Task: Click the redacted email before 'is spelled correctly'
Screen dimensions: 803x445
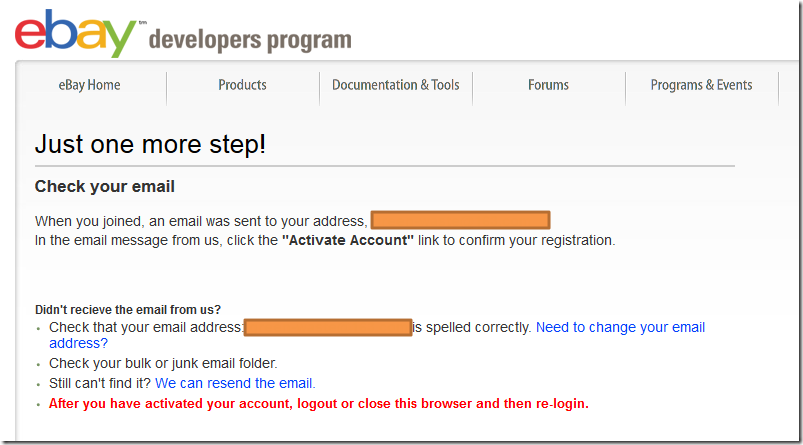Action: pos(328,327)
